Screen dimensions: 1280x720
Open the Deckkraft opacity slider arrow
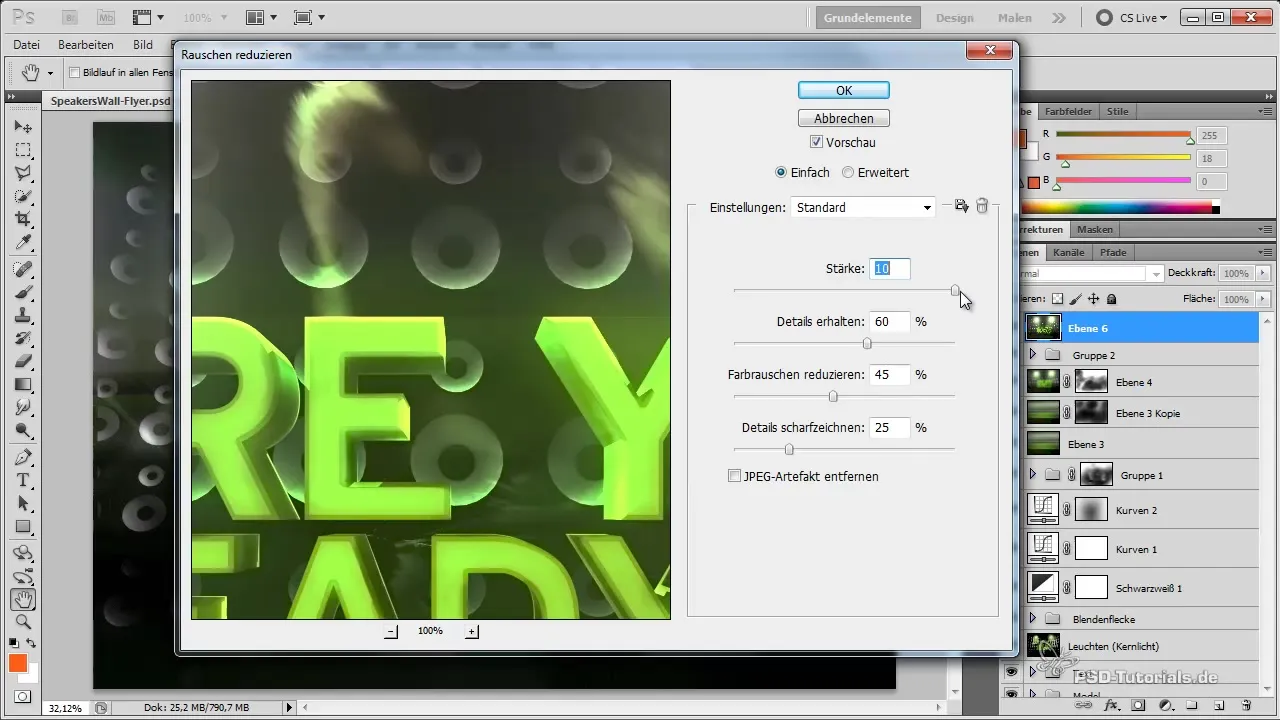1262,273
